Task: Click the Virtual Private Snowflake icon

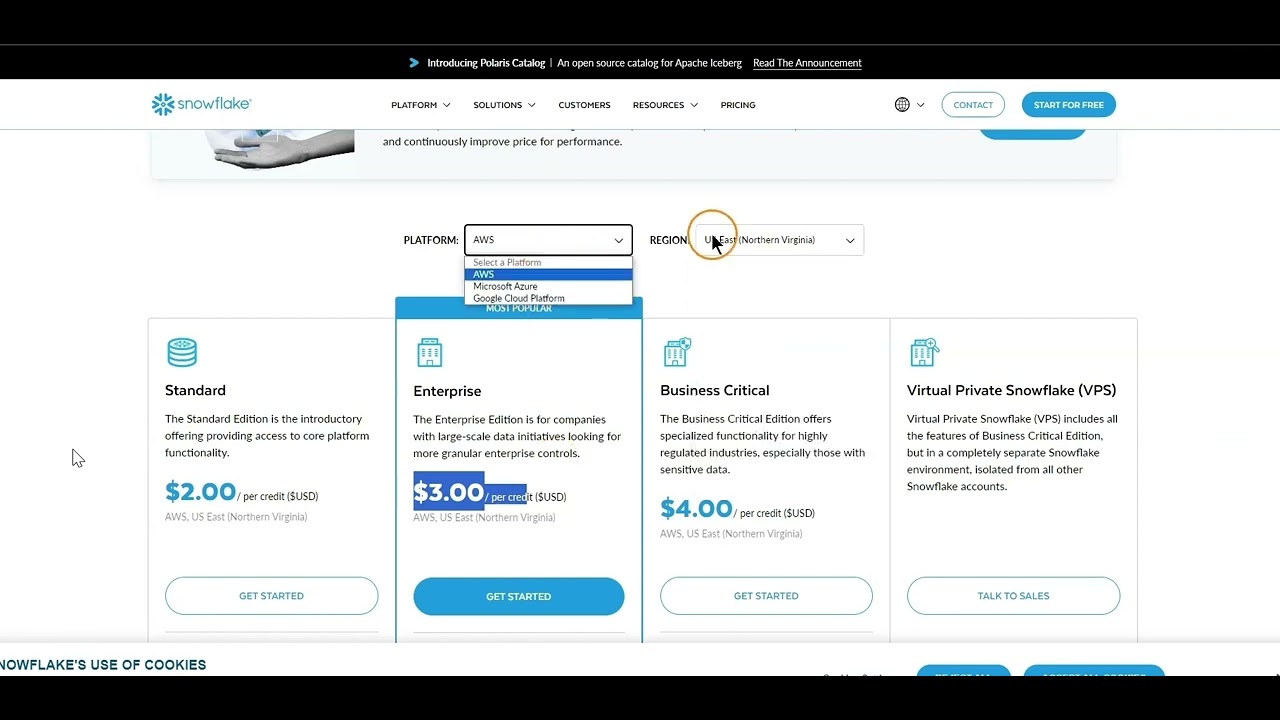Action: pyautogui.click(x=924, y=352)
